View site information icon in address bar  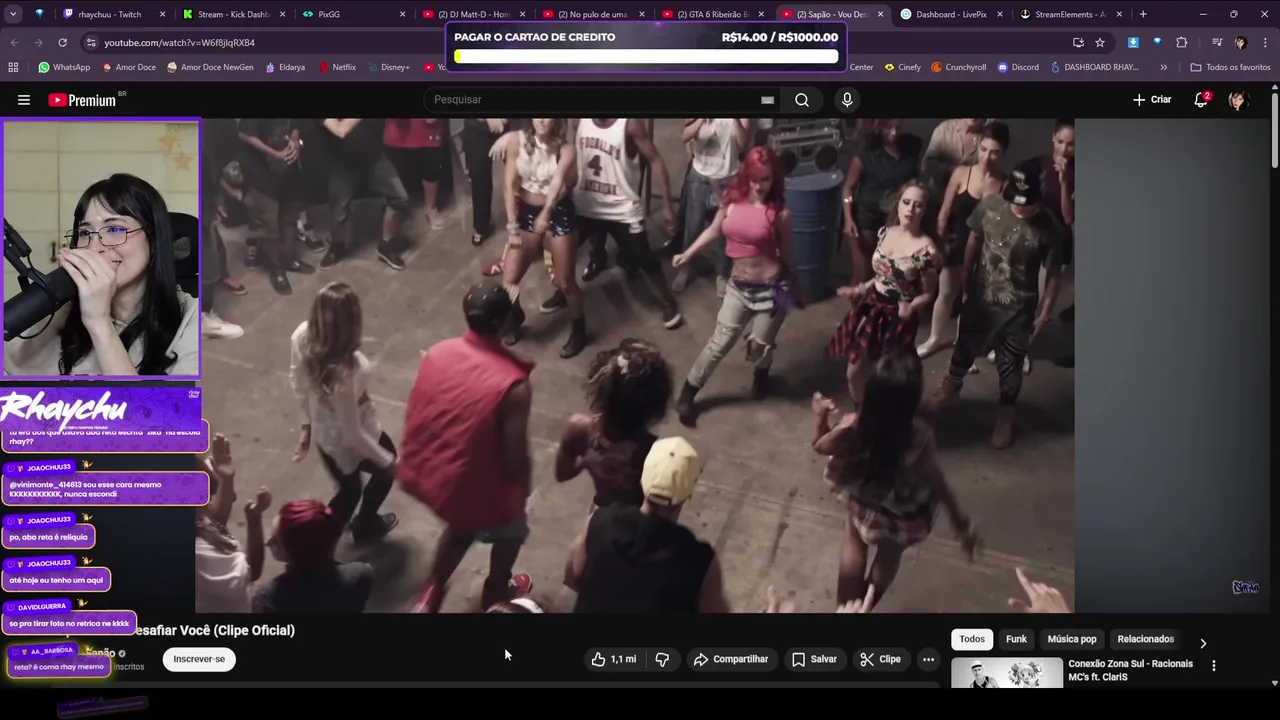91,43
